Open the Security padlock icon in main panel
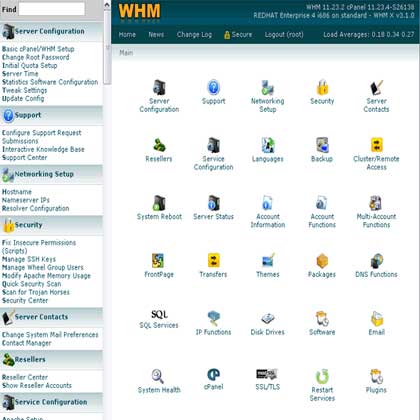Screen dimensions: 420x420 (322, 88)
